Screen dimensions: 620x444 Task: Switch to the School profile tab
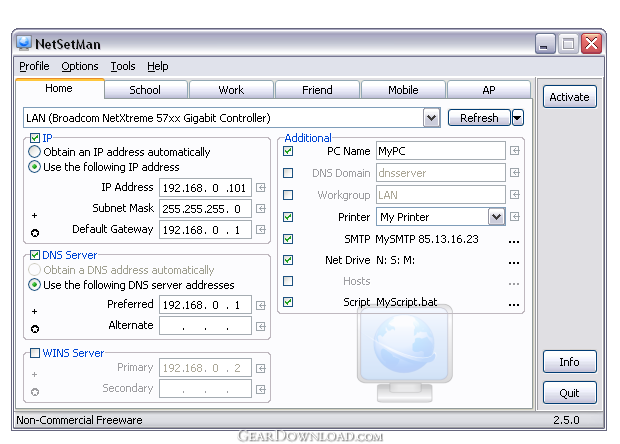tap(145, 90)
